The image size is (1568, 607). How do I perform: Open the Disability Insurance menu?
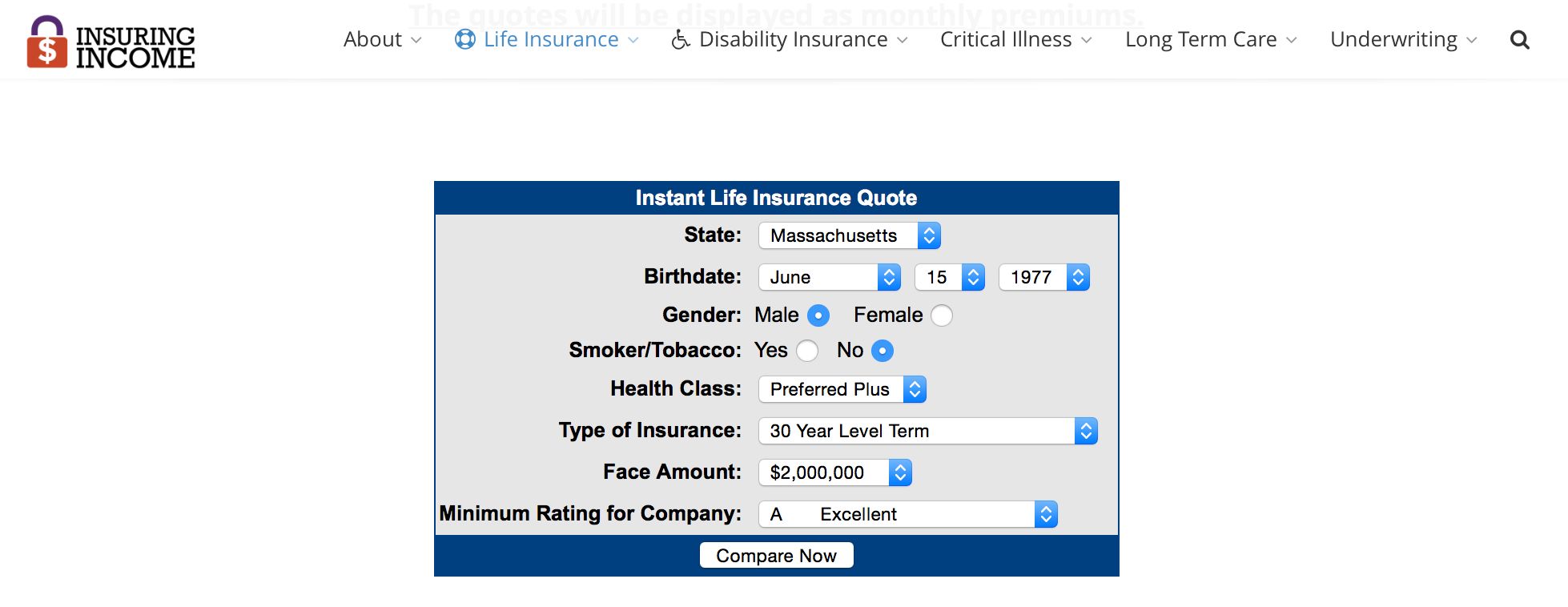click(793, 39)
